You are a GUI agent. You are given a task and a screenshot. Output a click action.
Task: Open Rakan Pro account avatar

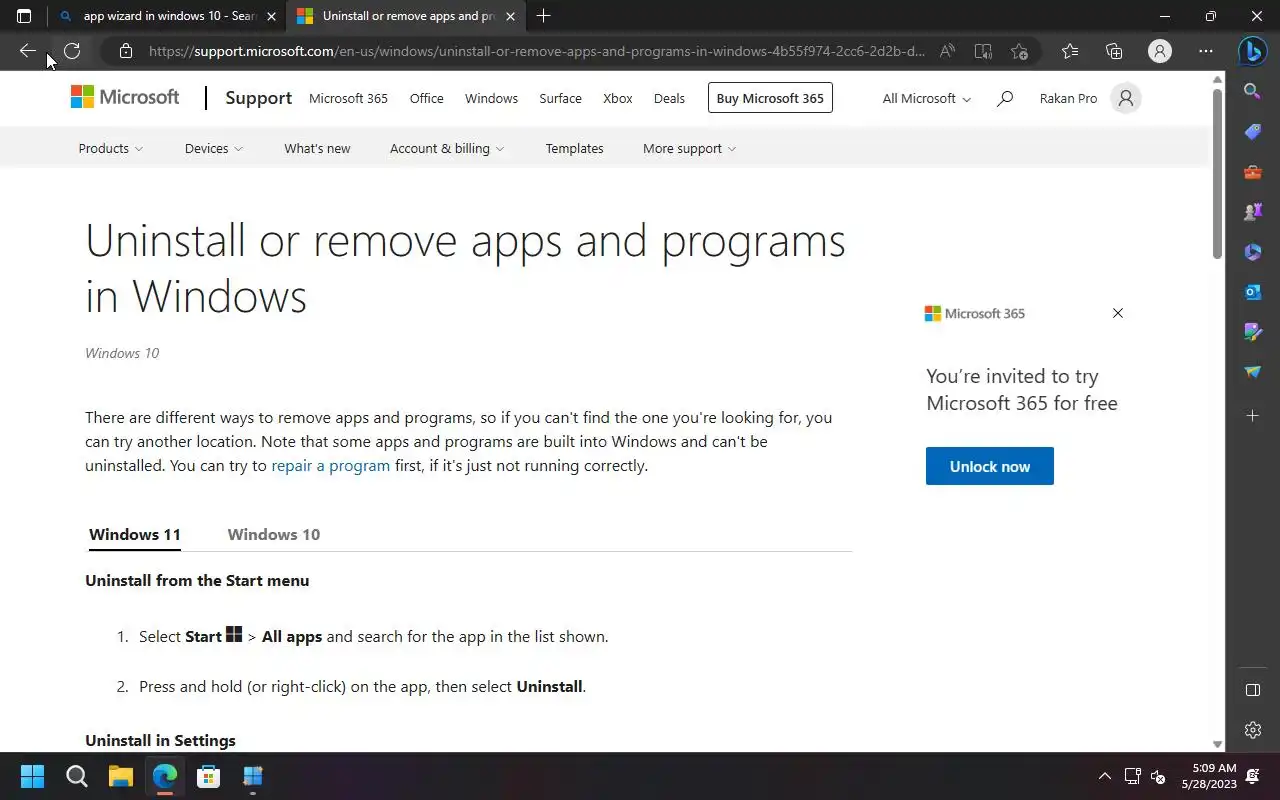1125,98
